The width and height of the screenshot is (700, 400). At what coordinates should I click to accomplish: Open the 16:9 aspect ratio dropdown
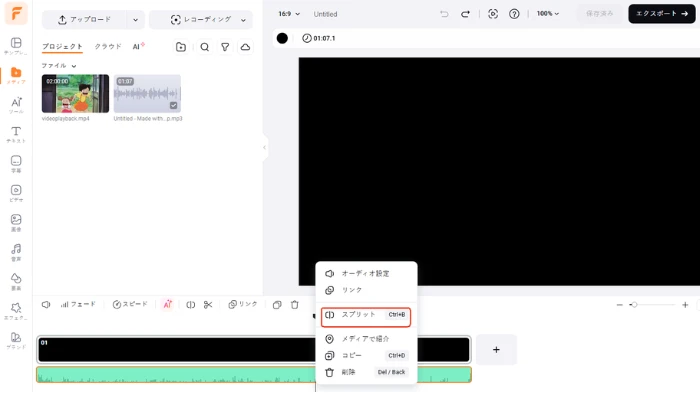tap(288, 14)
